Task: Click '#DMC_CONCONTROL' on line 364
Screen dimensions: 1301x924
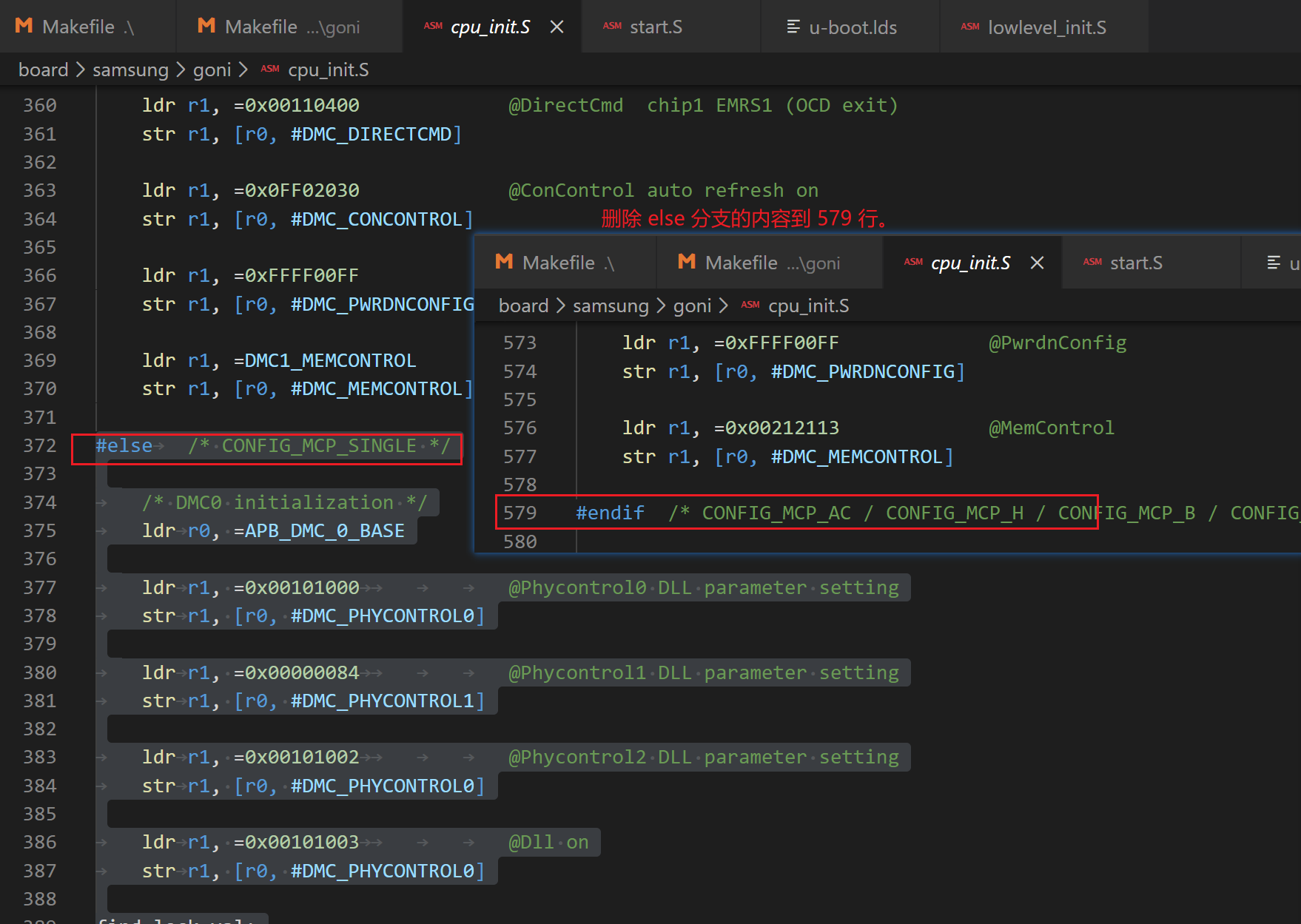Action: point(377,219)
